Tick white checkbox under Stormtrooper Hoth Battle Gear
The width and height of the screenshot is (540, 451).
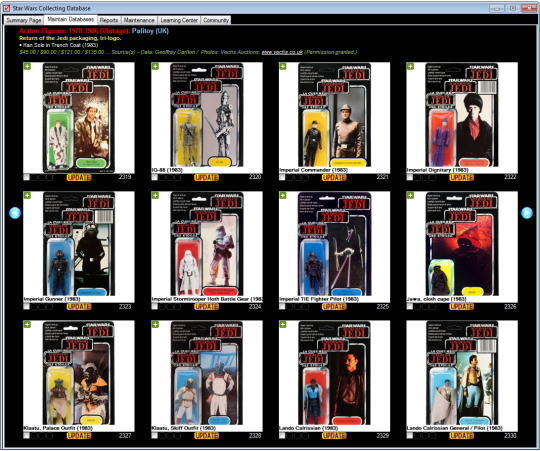tap(155, 306)
